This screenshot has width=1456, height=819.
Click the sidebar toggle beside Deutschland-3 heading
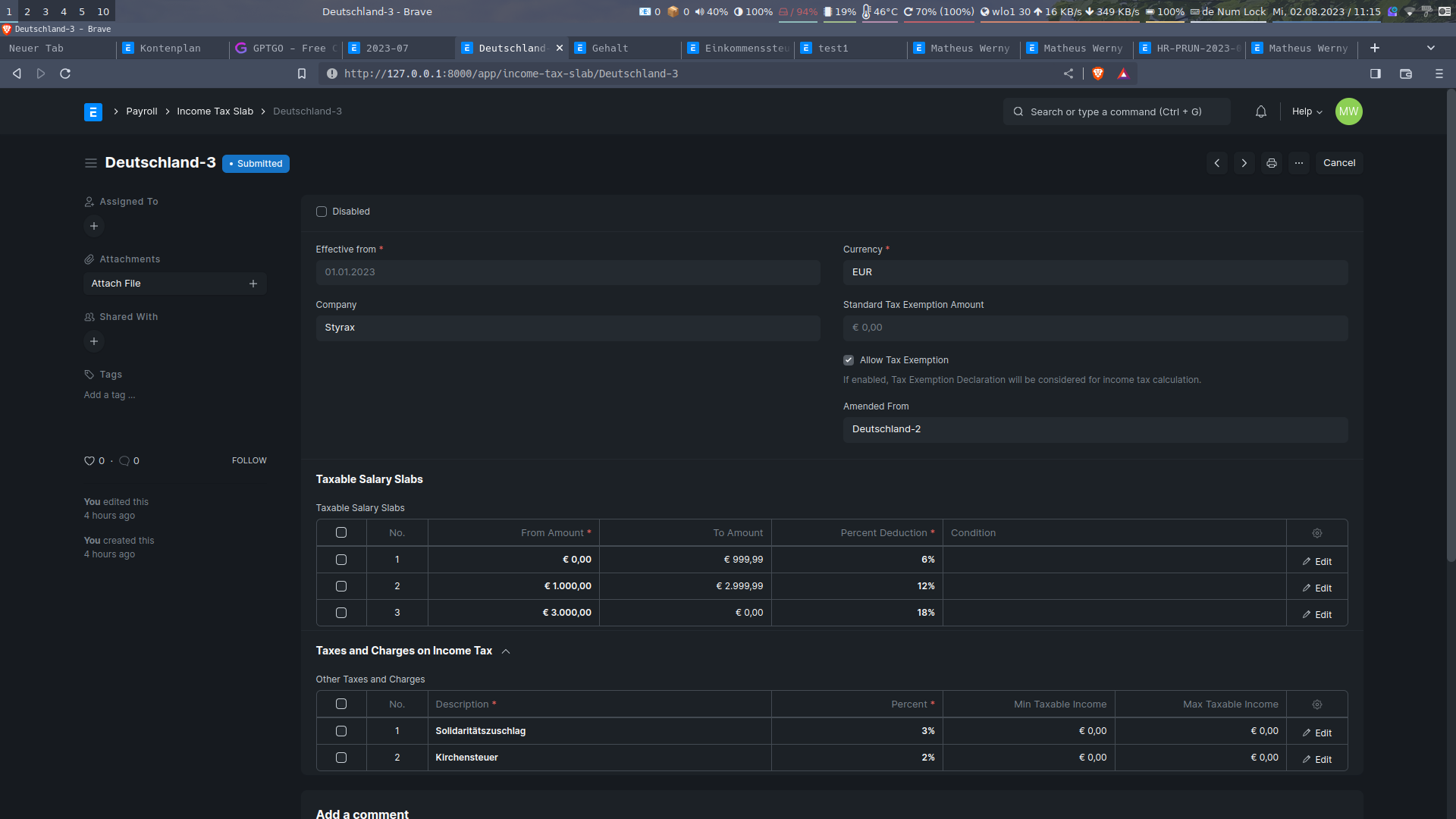[90, 163]
